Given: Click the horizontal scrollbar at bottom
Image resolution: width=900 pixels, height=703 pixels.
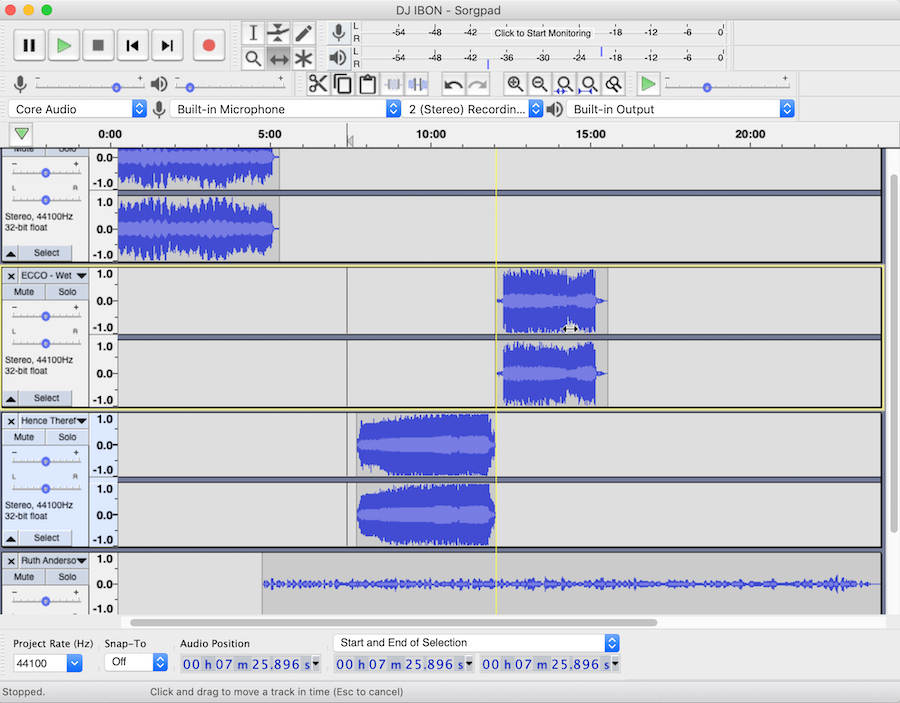Looking at the screenshot, I should point(393,622).
